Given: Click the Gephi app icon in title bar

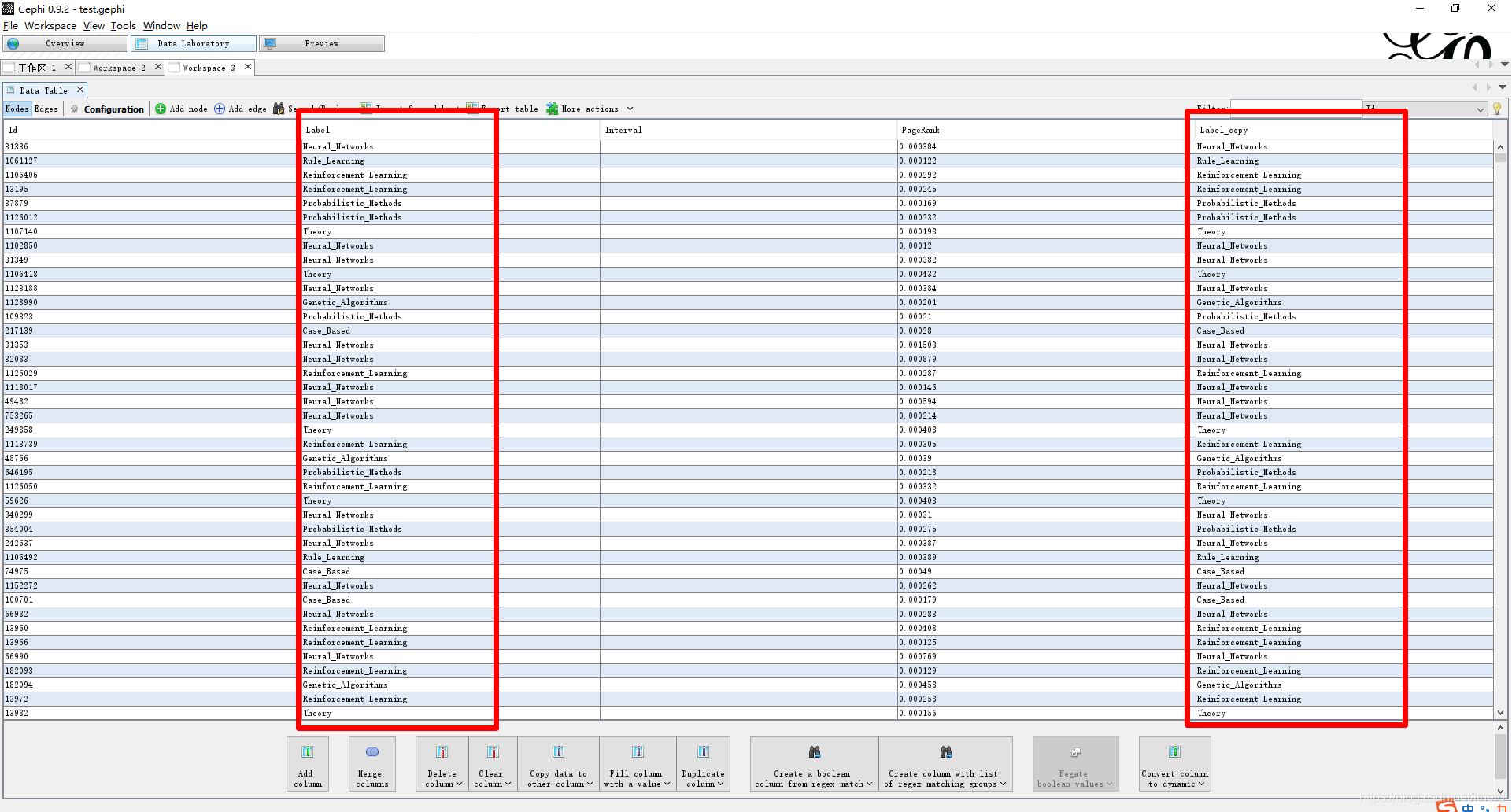Looking at the screenshot, I should (8, 9).
